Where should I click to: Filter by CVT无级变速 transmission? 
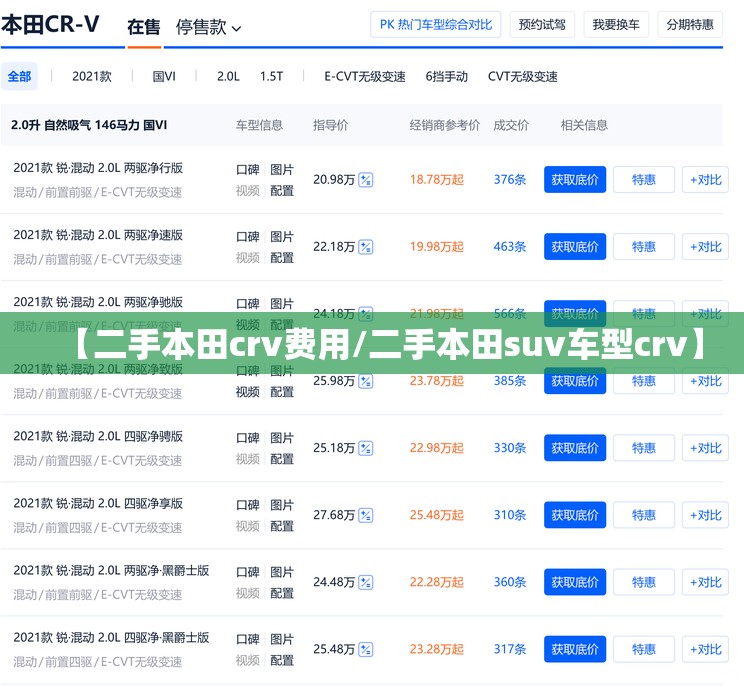point(522,76)
